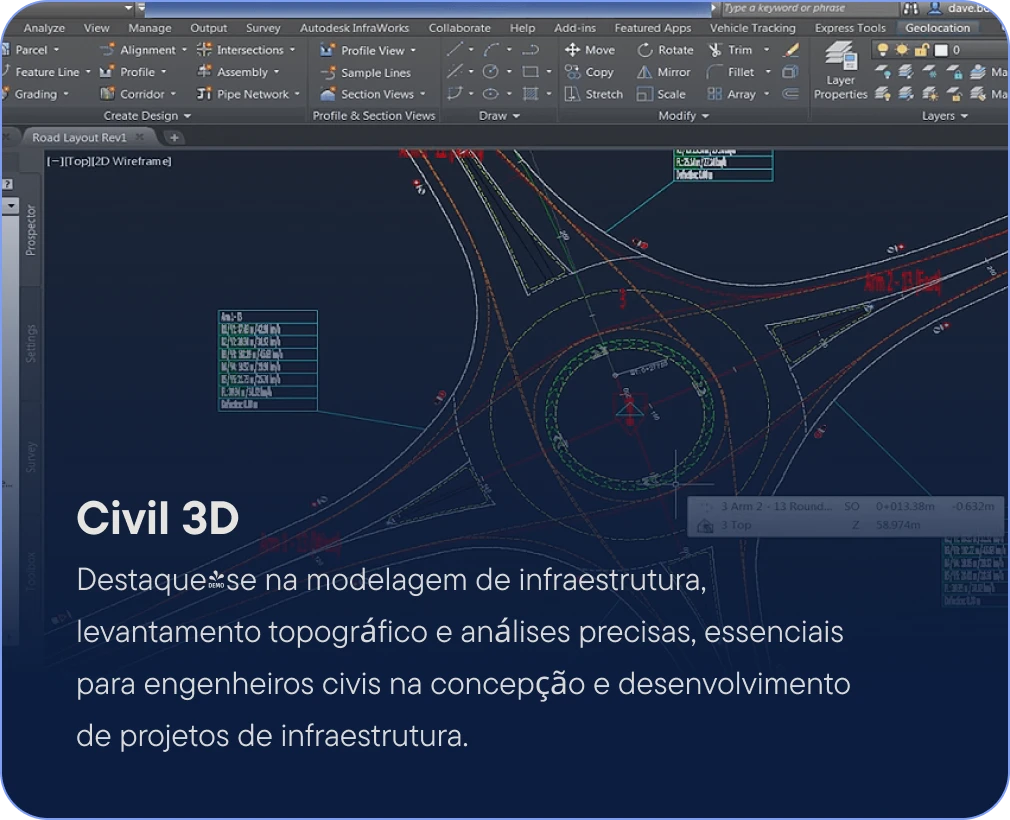Screen dimensions: 1010x820
Task: Open the signed-in user account menu
Action: (958, 8)
